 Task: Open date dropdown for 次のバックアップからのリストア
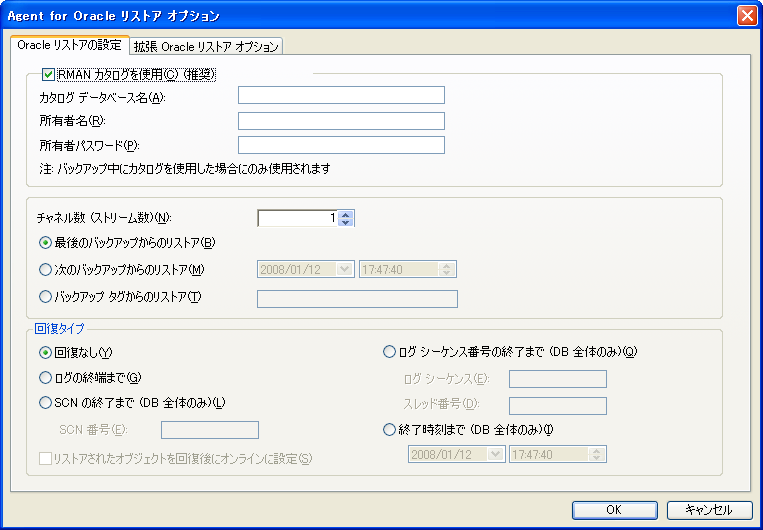(345, 270)
